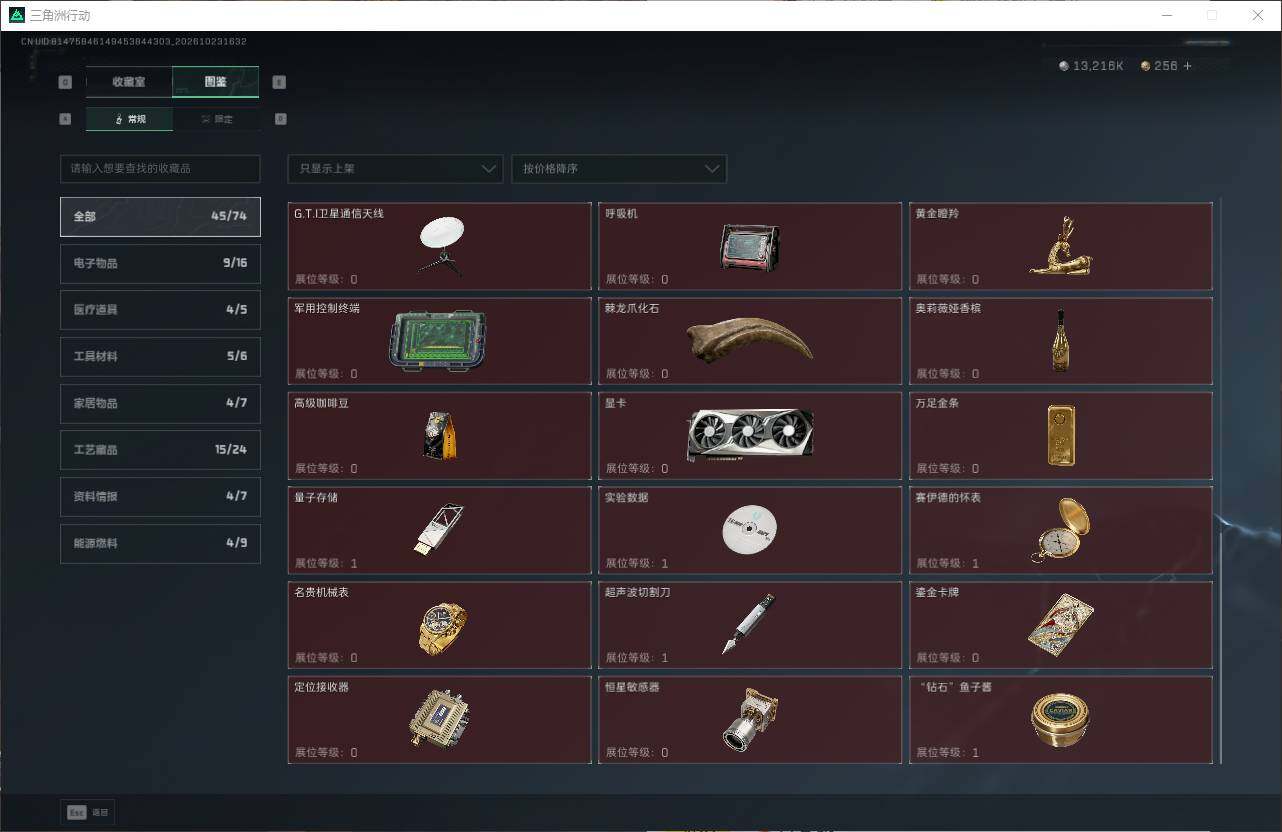Screen dimensions: 1282x832
Task: Open the 限定 sub-tab
Action: click(216, 119)
